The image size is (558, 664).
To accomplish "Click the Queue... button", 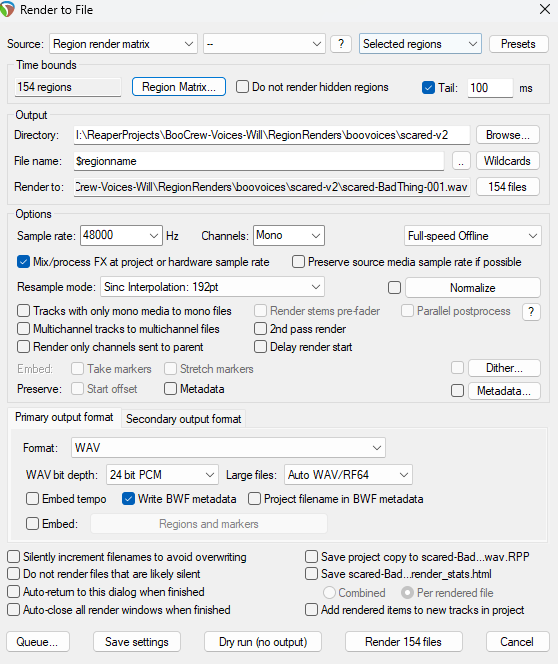I will pos(38,642).
